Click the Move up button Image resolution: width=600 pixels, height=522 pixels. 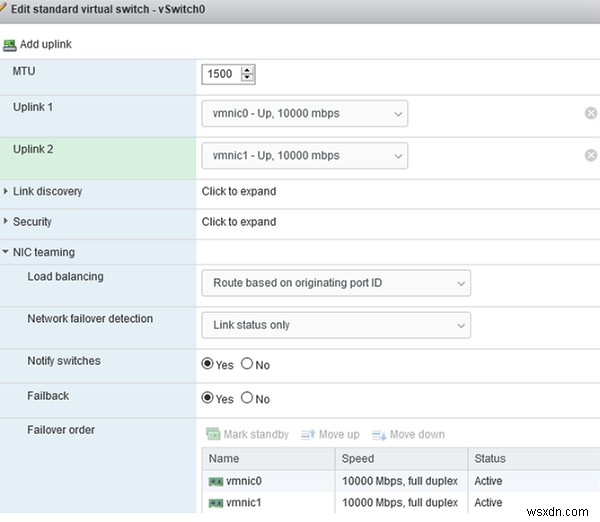tap(330, 434)
